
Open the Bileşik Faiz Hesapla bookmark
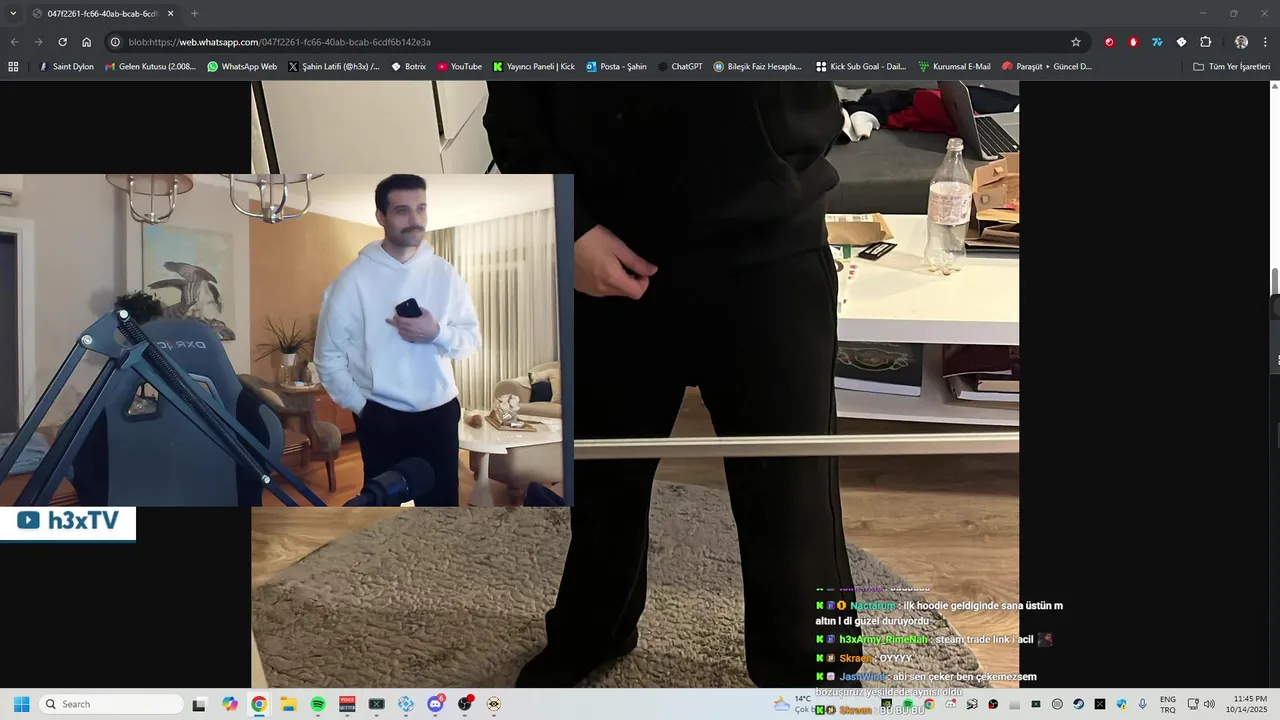758,67
